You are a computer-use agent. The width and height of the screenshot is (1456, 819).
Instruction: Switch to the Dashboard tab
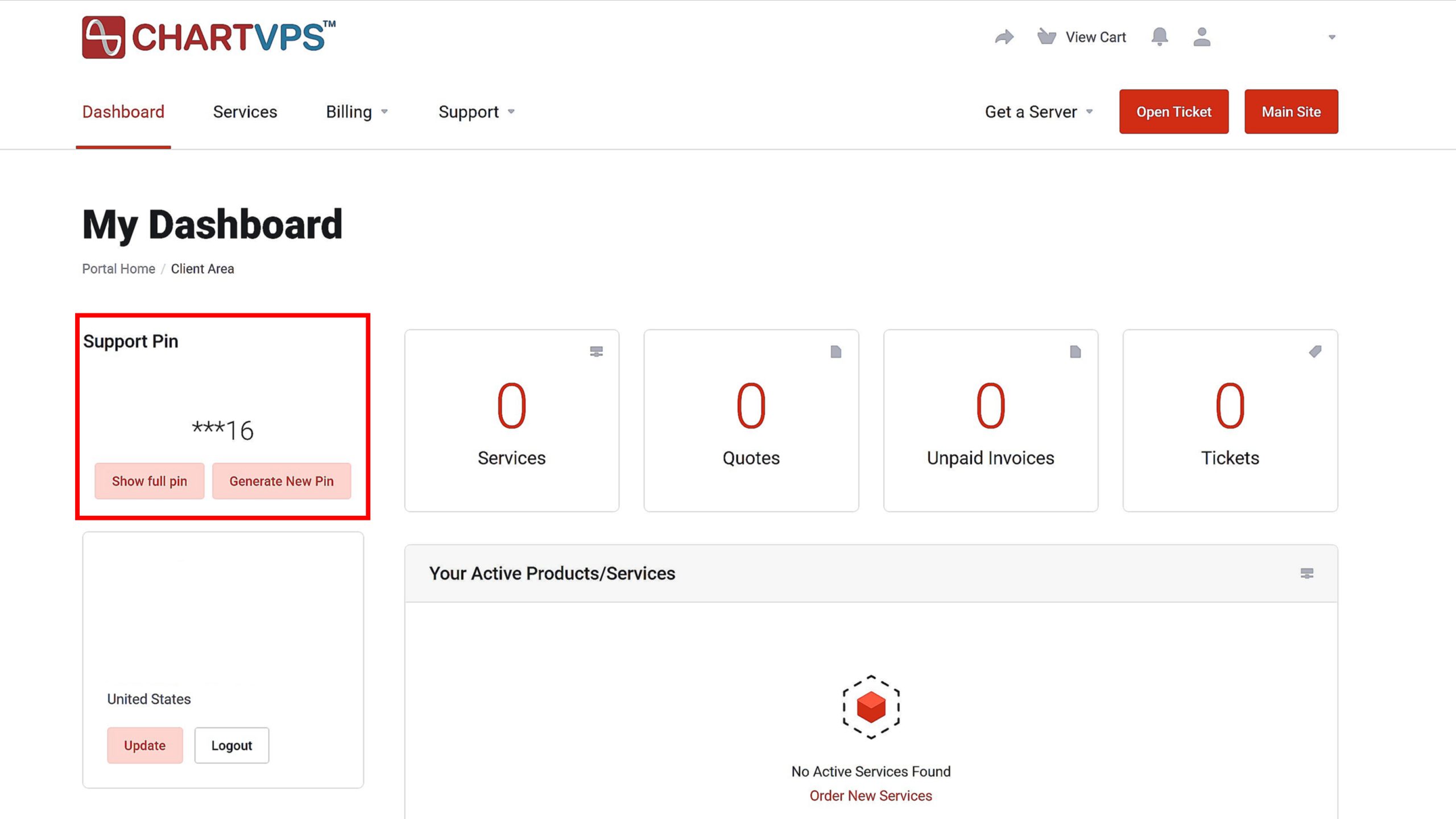pos(123,112)
